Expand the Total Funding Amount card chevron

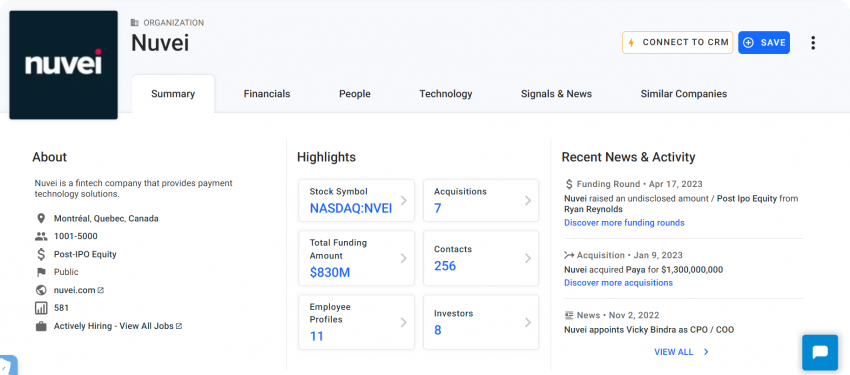pyautogui.click(x=403, y=258)
